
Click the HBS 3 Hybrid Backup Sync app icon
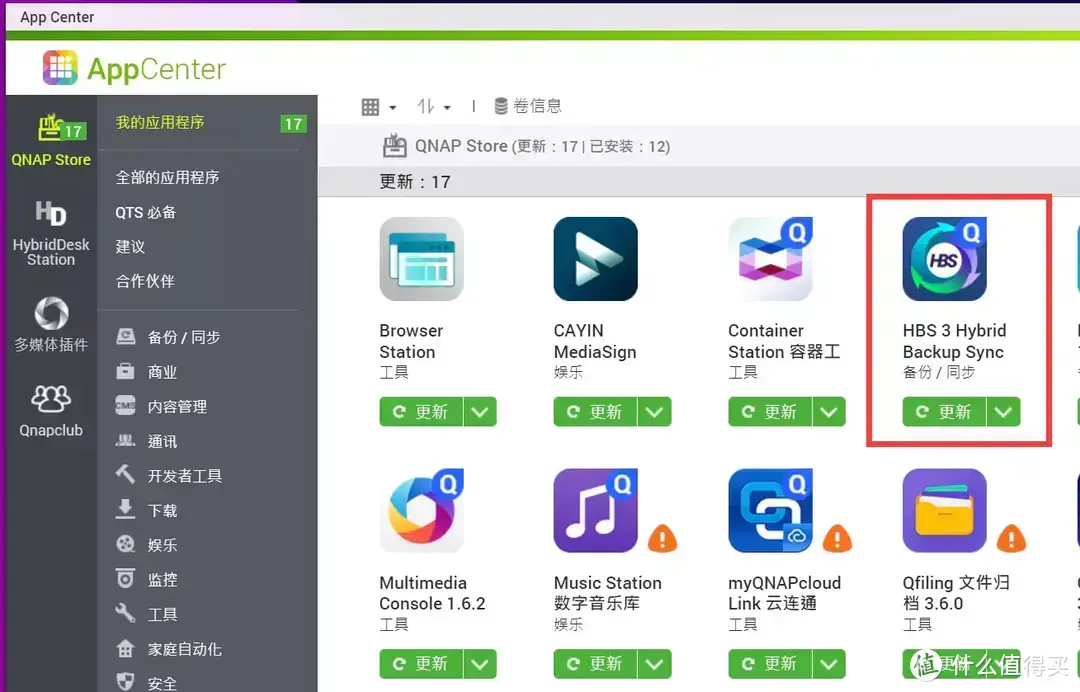pos(943,258)
